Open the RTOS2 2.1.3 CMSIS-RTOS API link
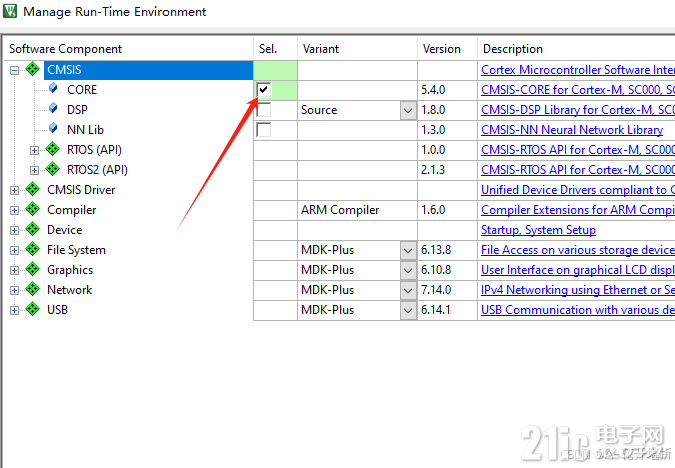Image resolution: width=675 pixels, height=468 pixels. point(578,170)
